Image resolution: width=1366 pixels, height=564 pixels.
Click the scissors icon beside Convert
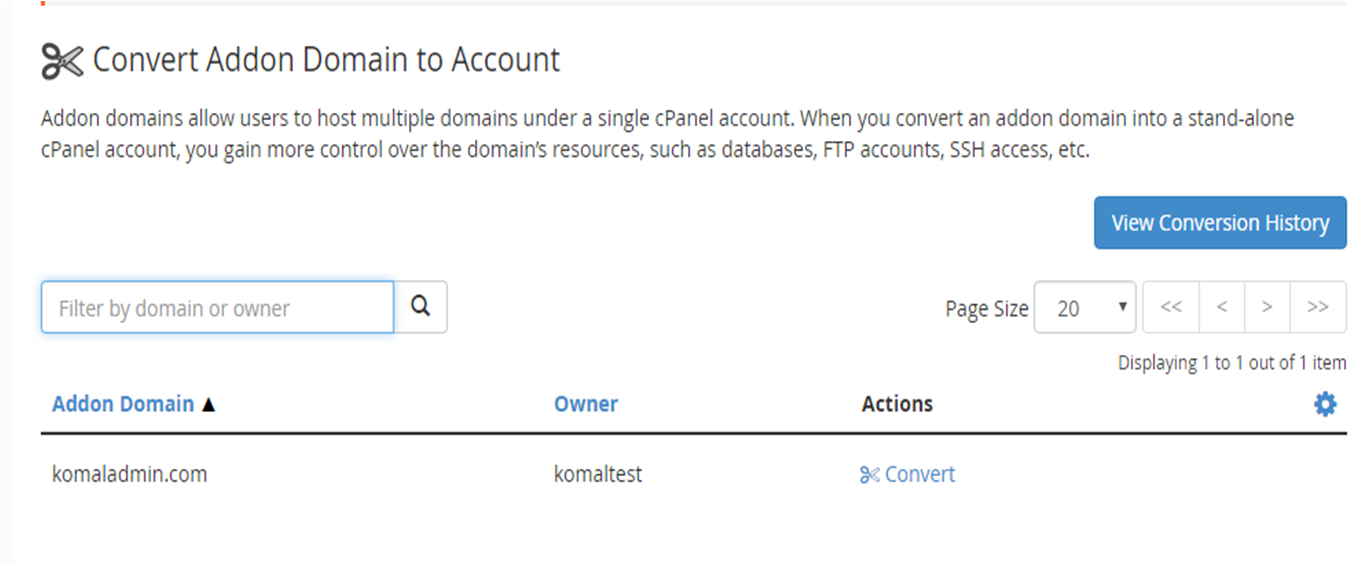(x=869, y=475)
